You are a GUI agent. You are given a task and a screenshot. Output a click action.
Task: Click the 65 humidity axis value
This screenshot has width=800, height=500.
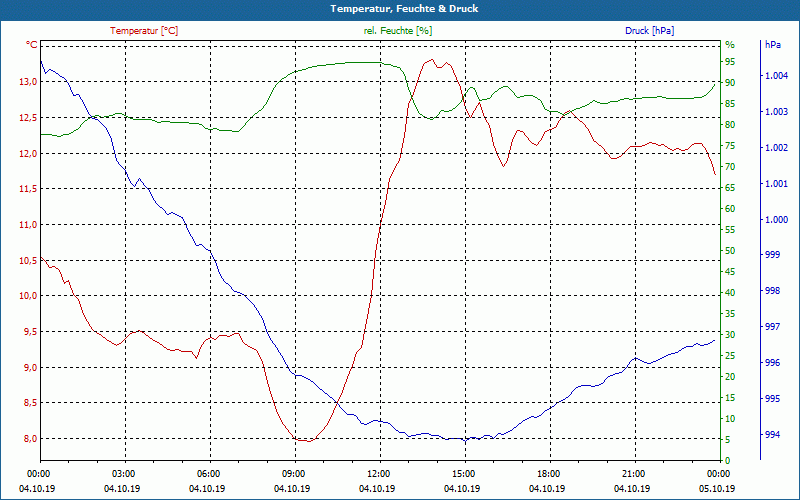[730, 188]
